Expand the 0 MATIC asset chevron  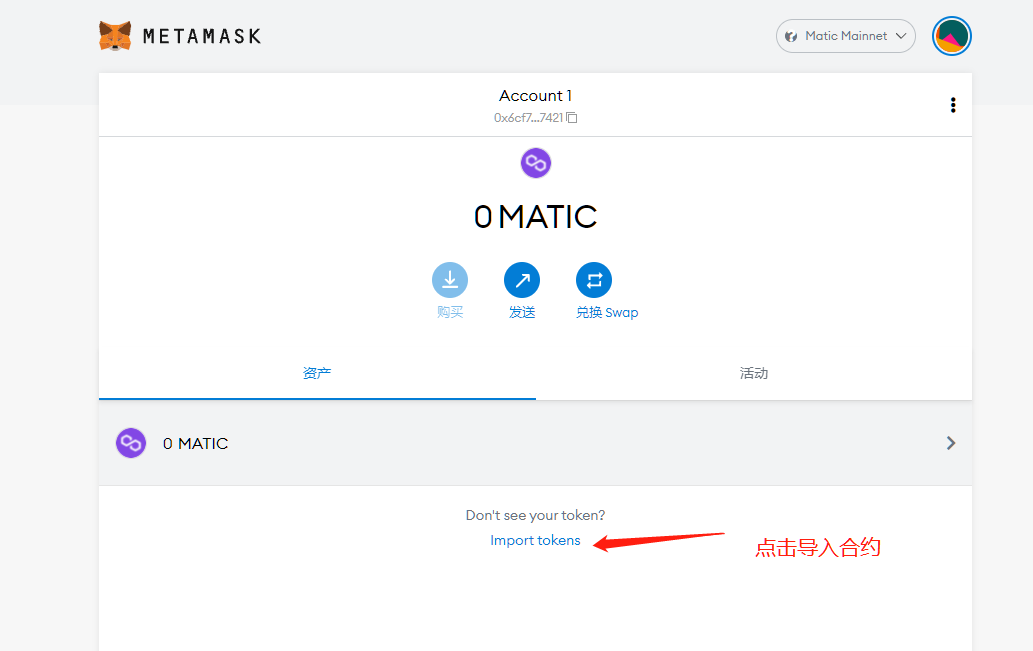point(950,443)
